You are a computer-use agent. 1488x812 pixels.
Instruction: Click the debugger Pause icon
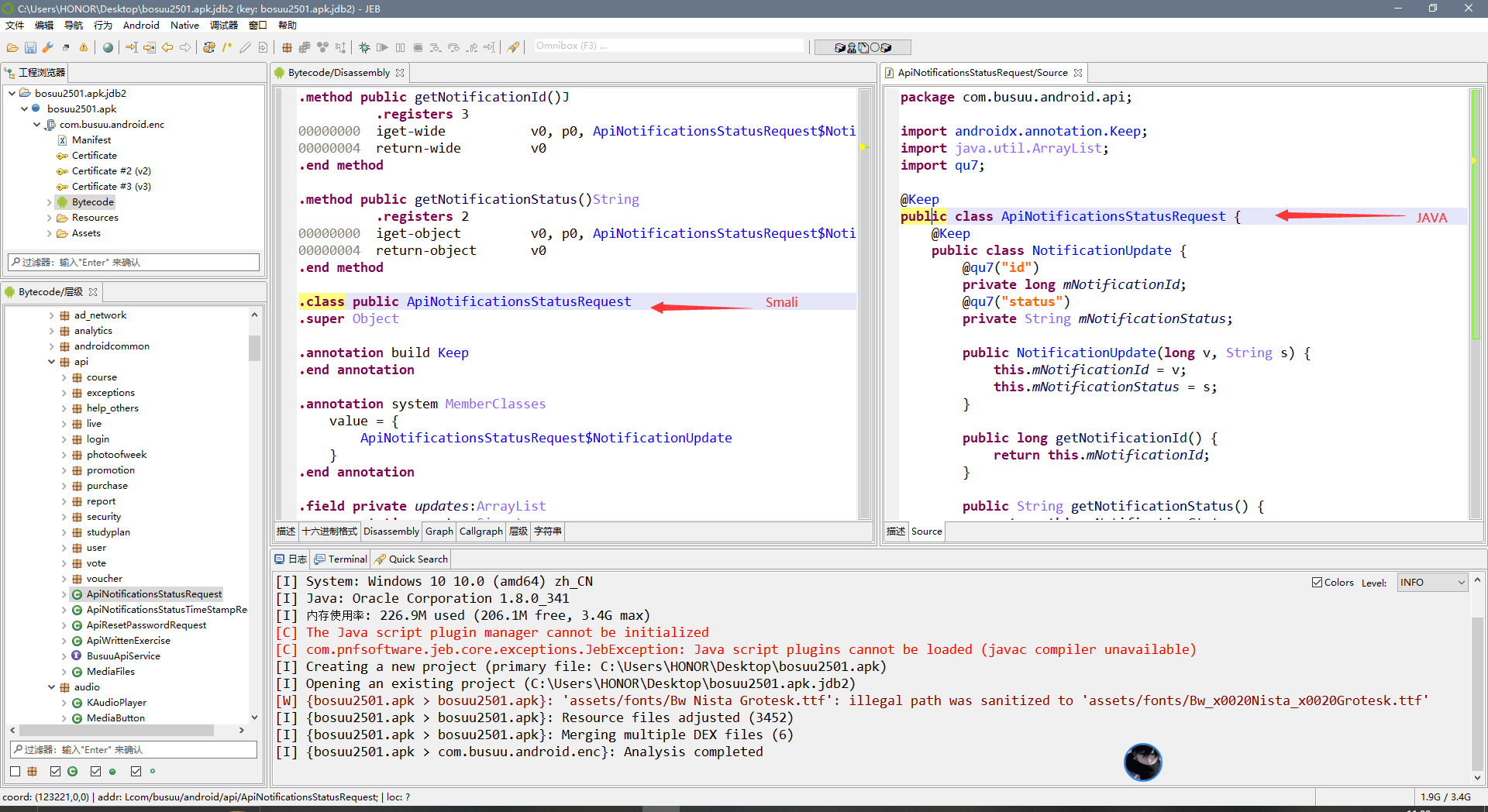[400, 48]
